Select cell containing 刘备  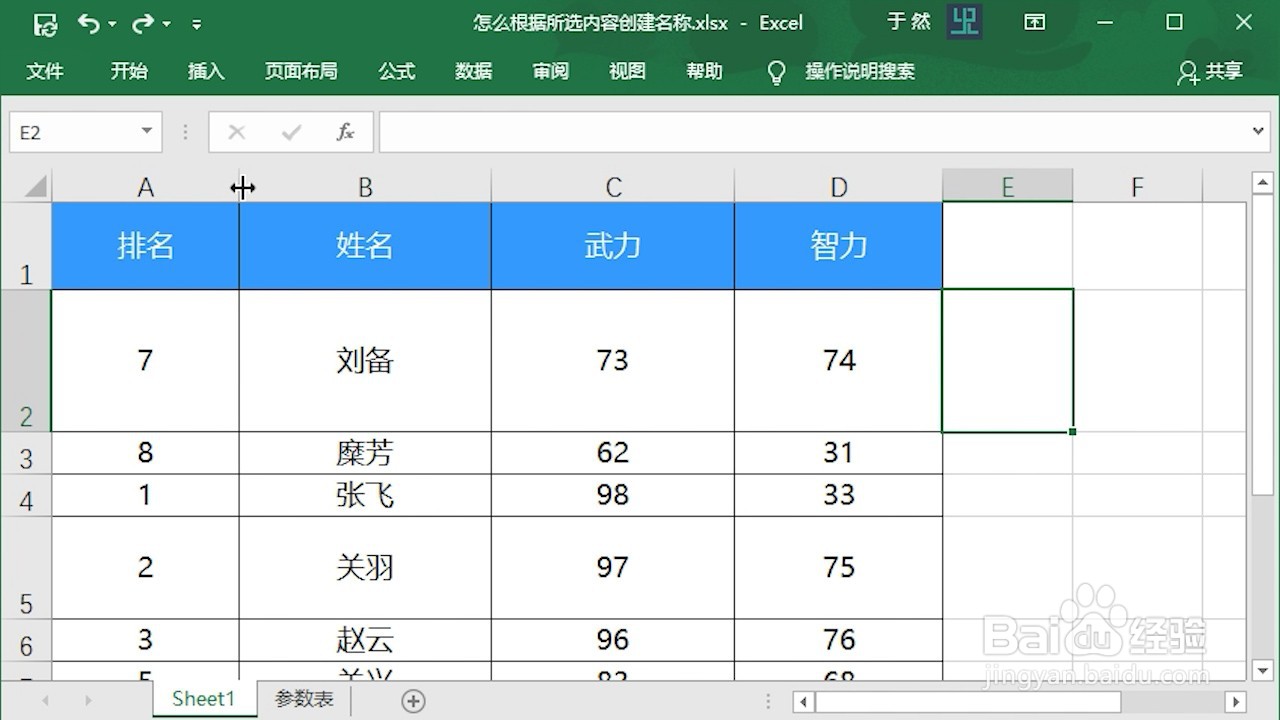click(x=364, y=360)
